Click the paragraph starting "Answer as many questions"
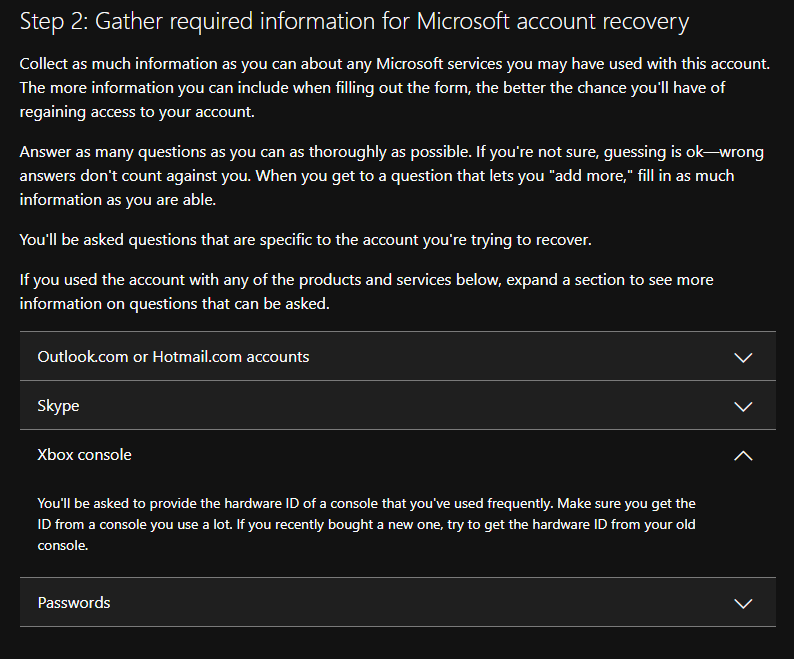794x659 pixels. point(391,176)
